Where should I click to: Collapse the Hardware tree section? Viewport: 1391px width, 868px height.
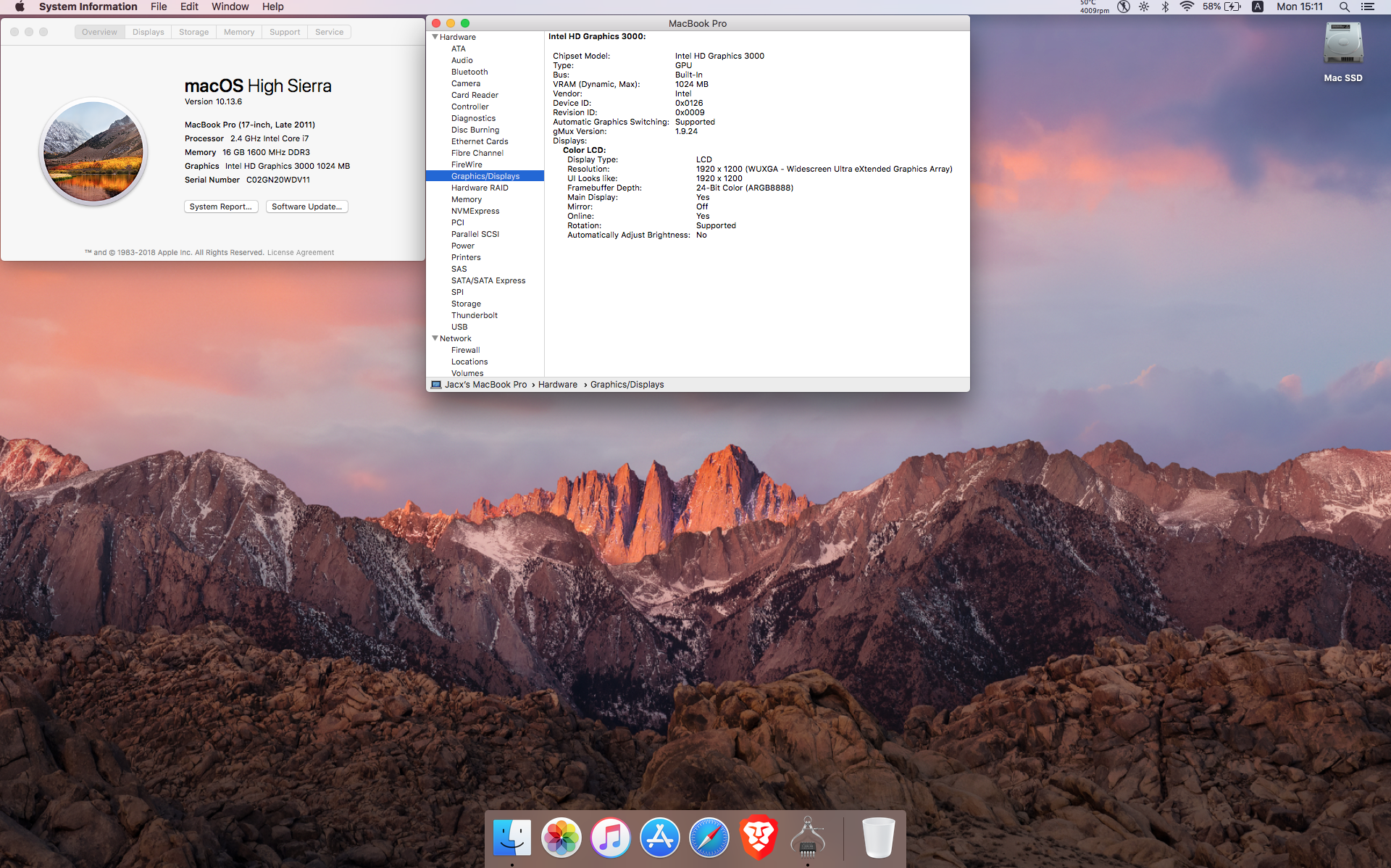pyautogui.click(x=435, y=37)
